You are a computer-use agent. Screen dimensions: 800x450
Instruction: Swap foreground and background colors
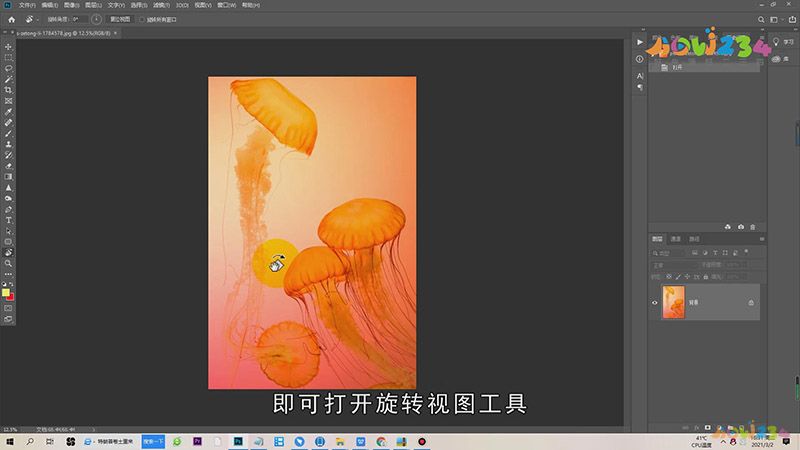click(11, 284)
